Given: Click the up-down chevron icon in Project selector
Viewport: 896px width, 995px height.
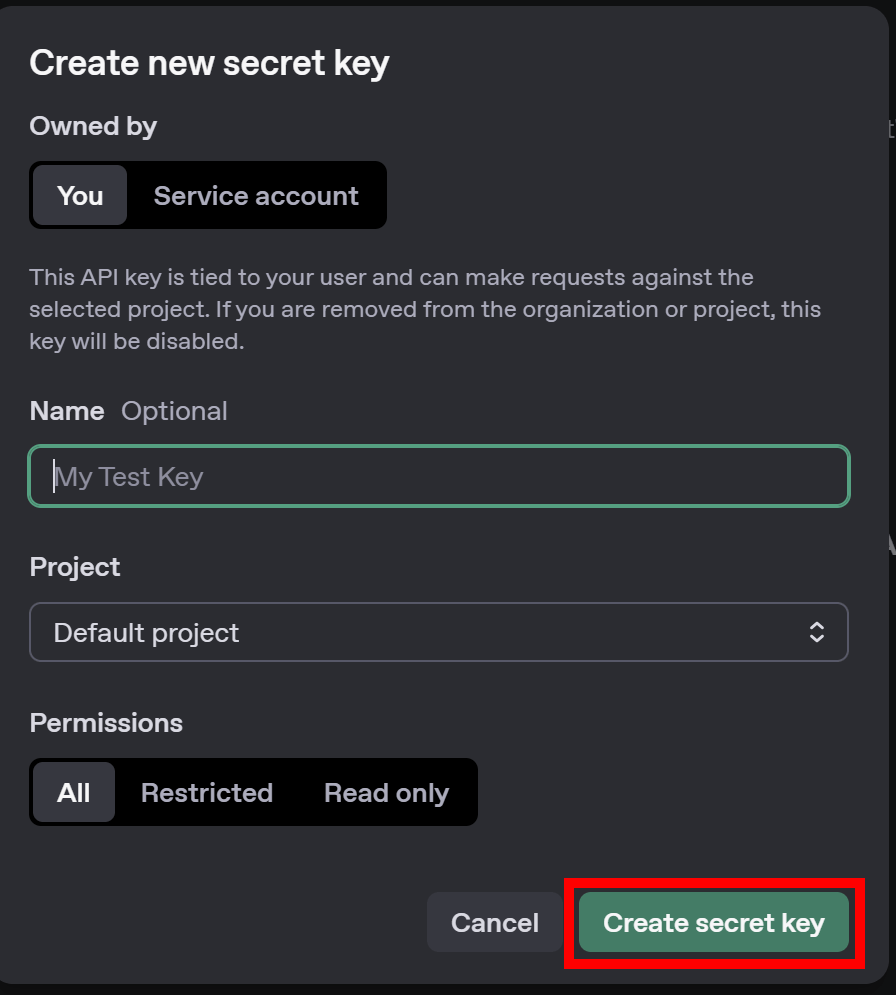Looking at the screenshot, I should tap(817, 632).
